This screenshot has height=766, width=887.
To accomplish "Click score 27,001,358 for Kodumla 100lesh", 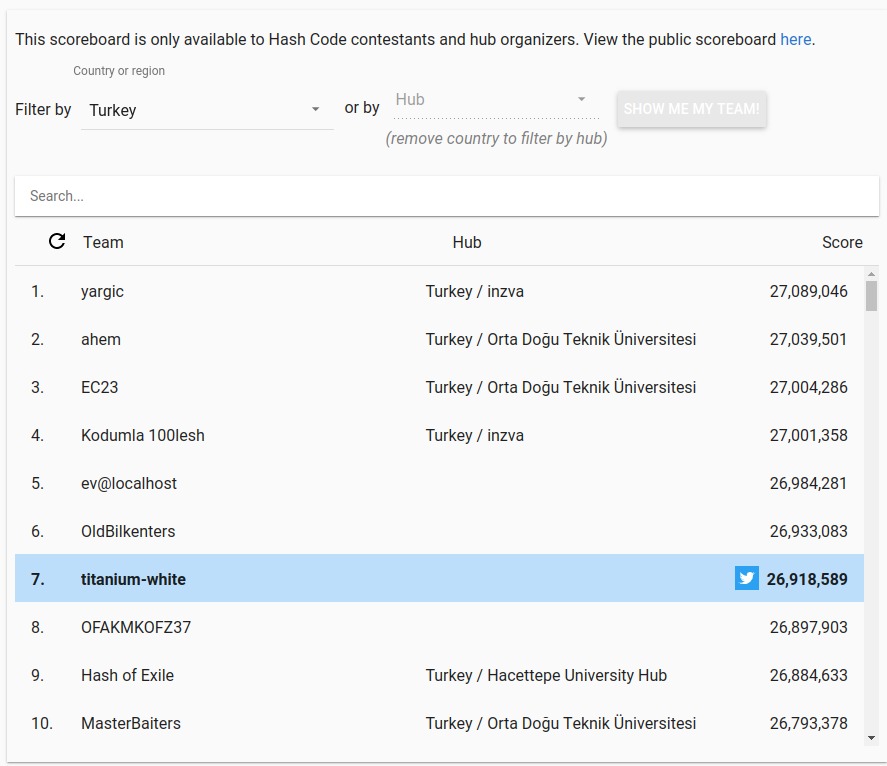I will [808, 436].
